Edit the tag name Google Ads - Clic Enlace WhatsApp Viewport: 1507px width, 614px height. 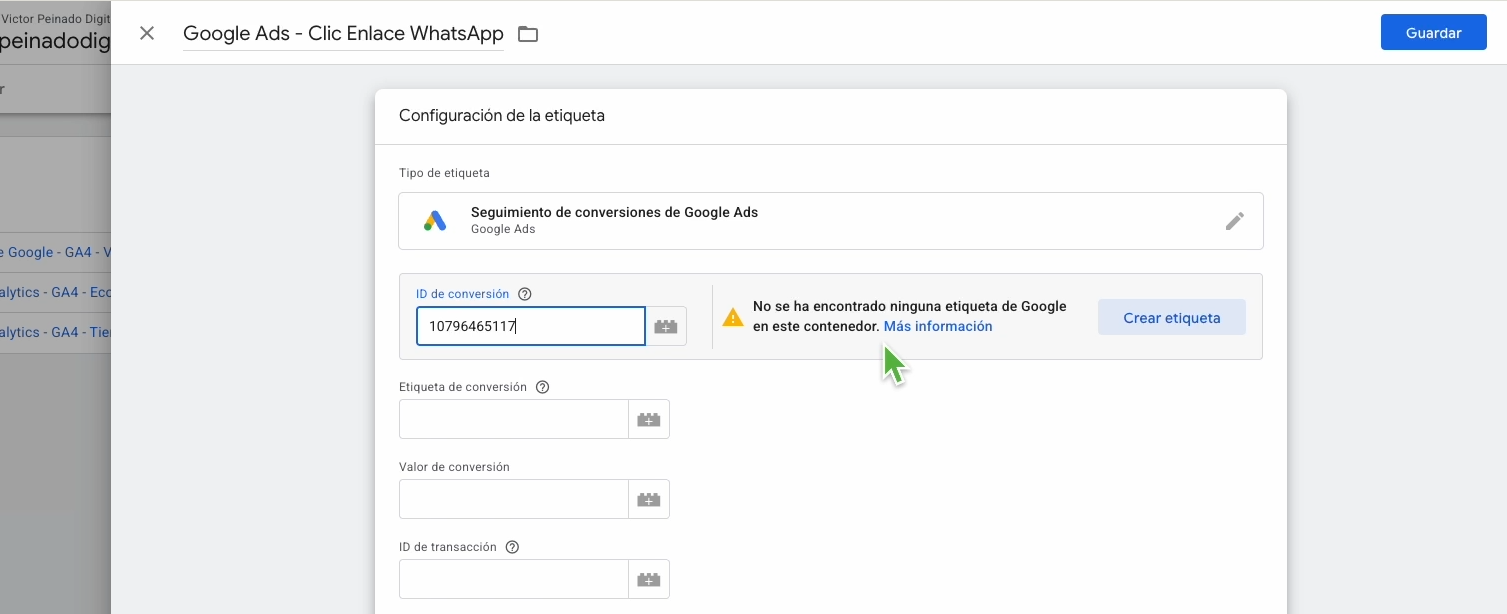click(343, 33)
